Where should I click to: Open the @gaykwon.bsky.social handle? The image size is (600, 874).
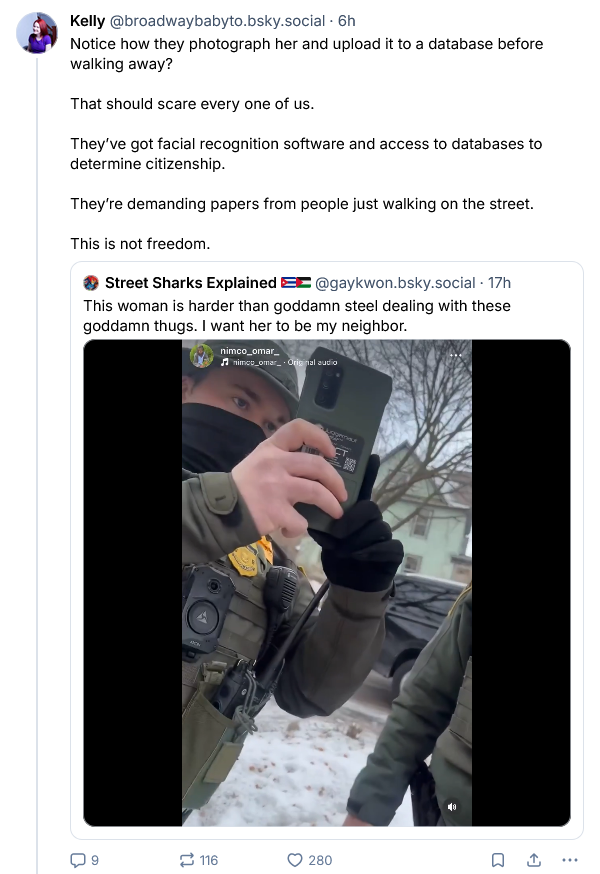click(x=395, y=283)
